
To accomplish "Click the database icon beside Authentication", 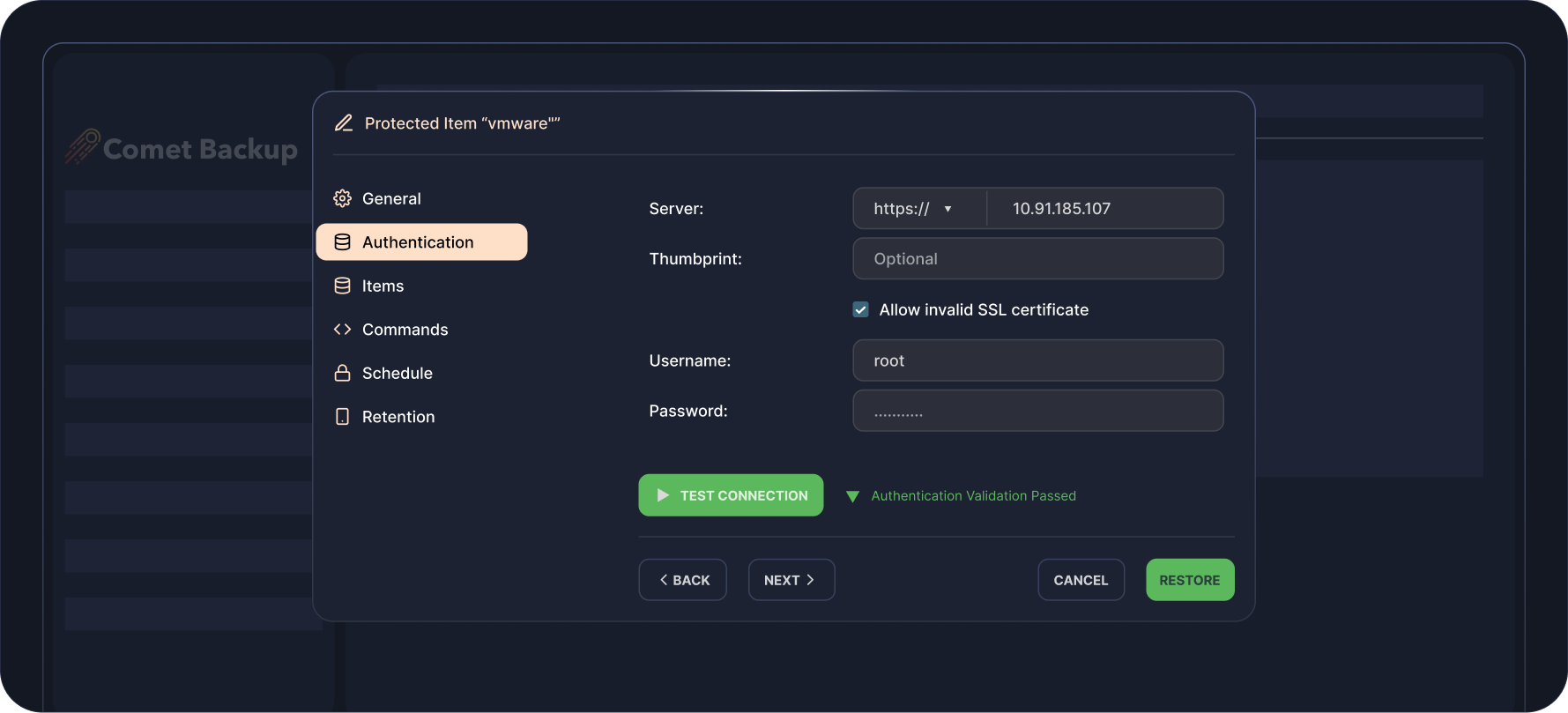I will 343,242.
